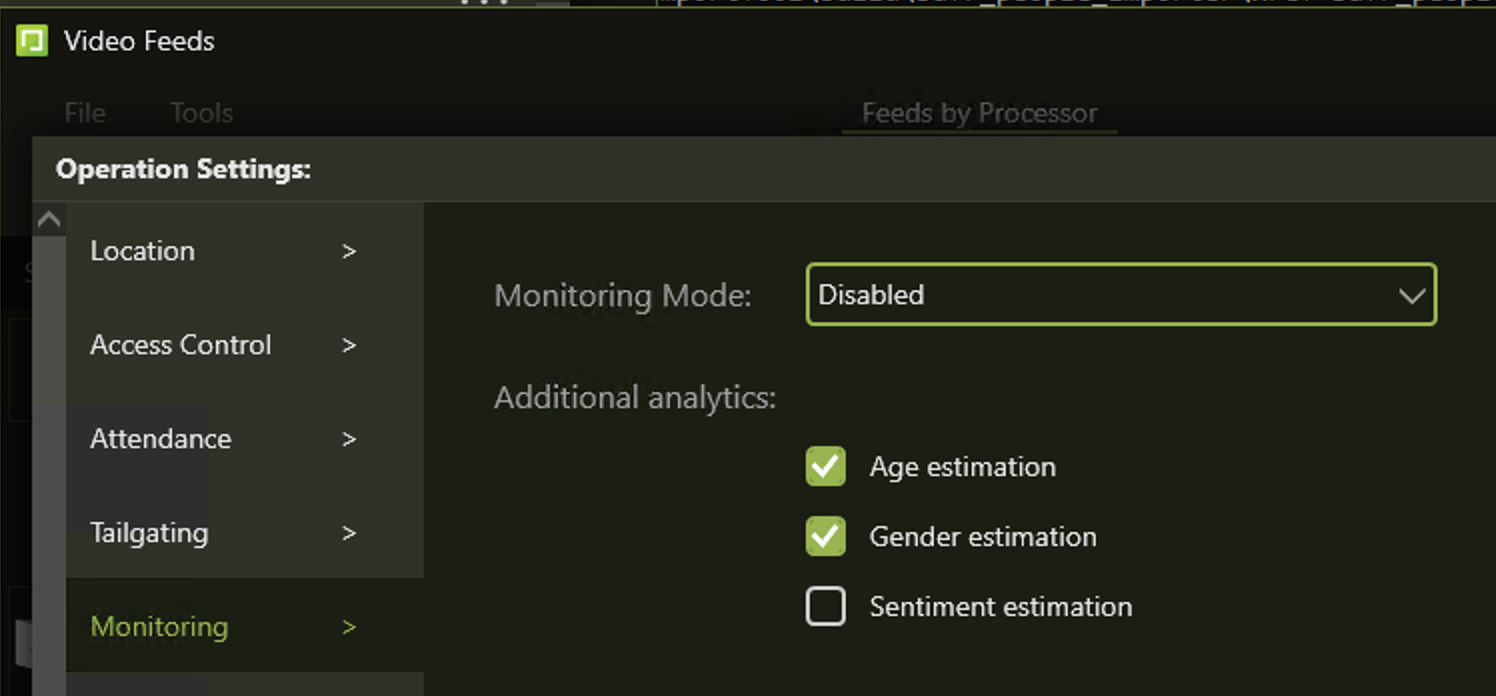Switch to Feeds by Processor tab

point(979,113)
